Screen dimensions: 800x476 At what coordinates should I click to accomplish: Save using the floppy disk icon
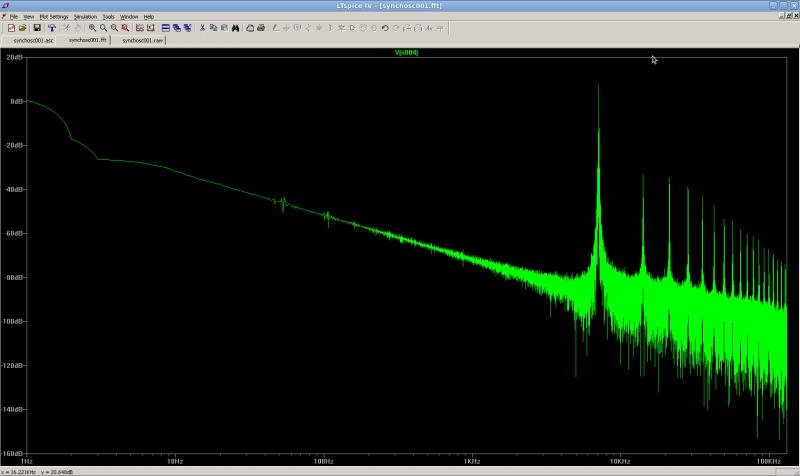coord(36,28)
